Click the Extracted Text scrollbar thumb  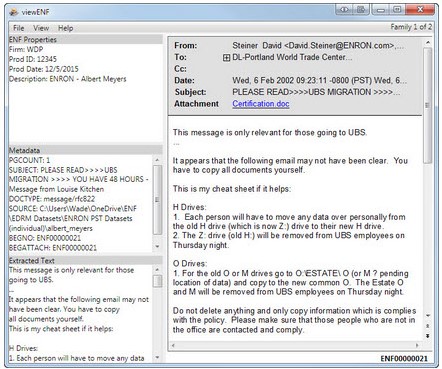point(157,281)
